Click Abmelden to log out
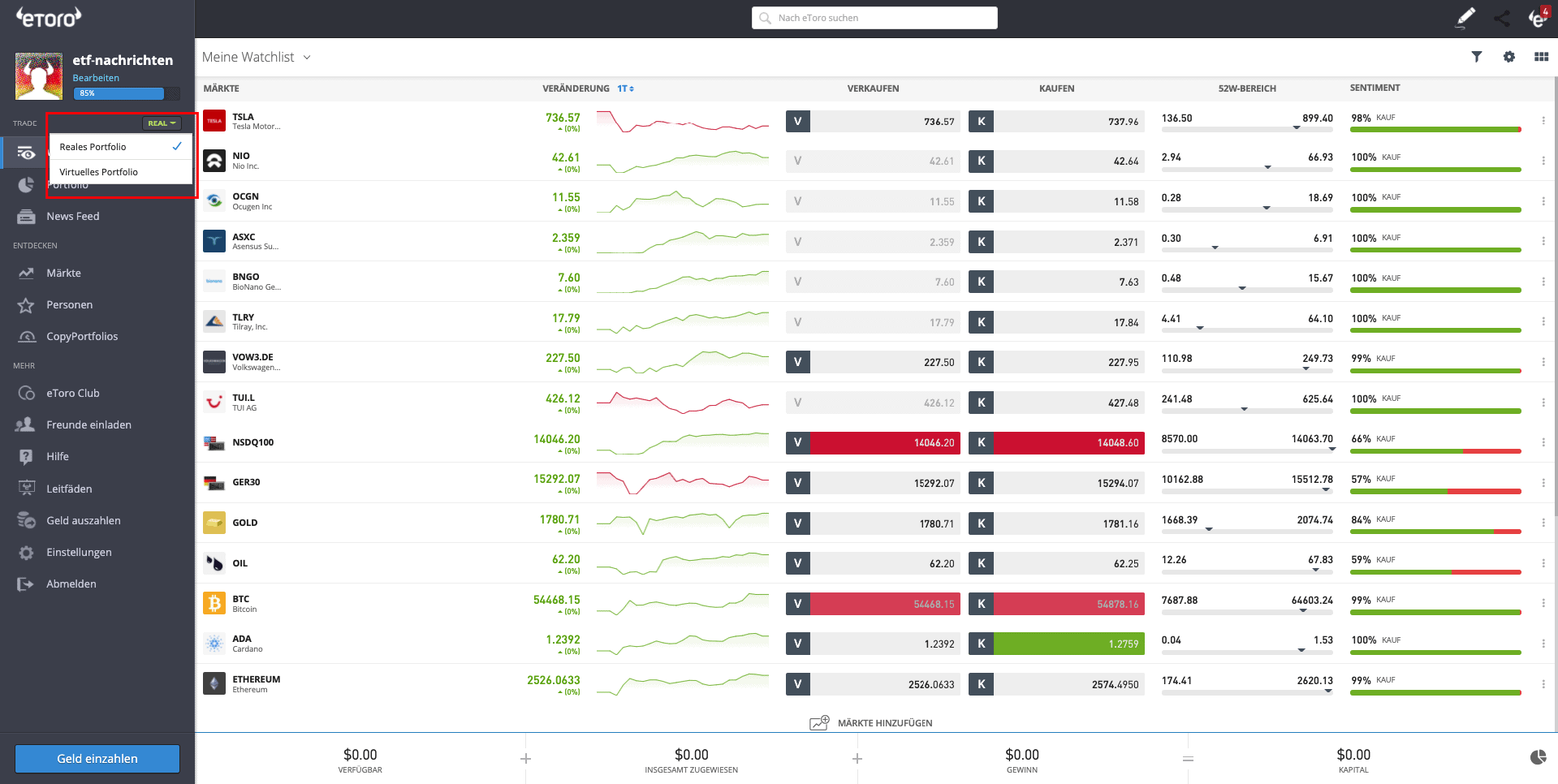The width and height of the screenshot is (1558, 784). click(71, 584)
